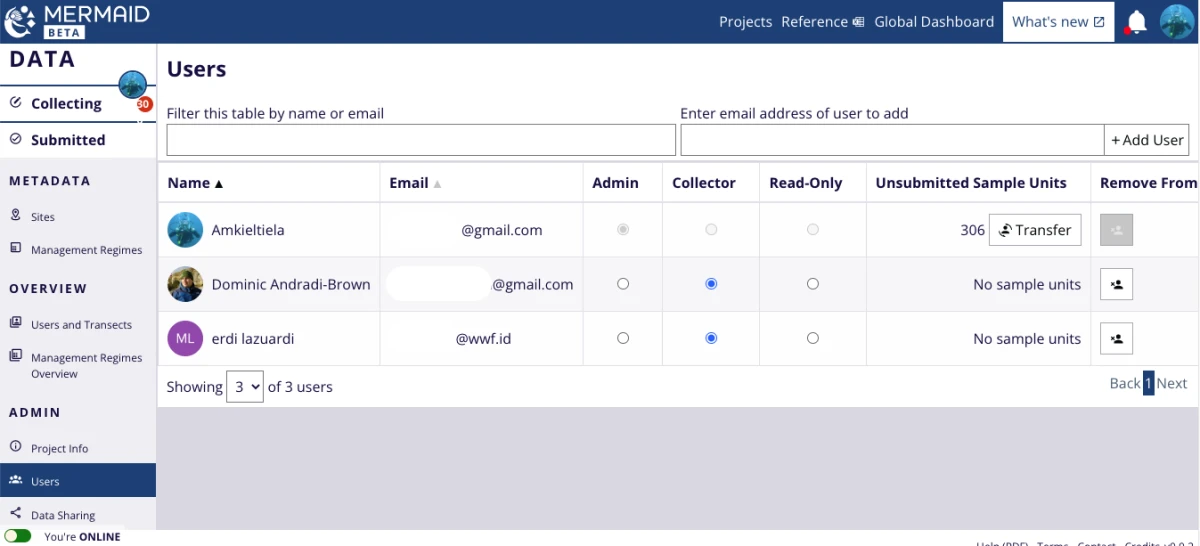
Task: Remove Dominic Andradi-Brown from project
Action: click(x=1116, y=284)
